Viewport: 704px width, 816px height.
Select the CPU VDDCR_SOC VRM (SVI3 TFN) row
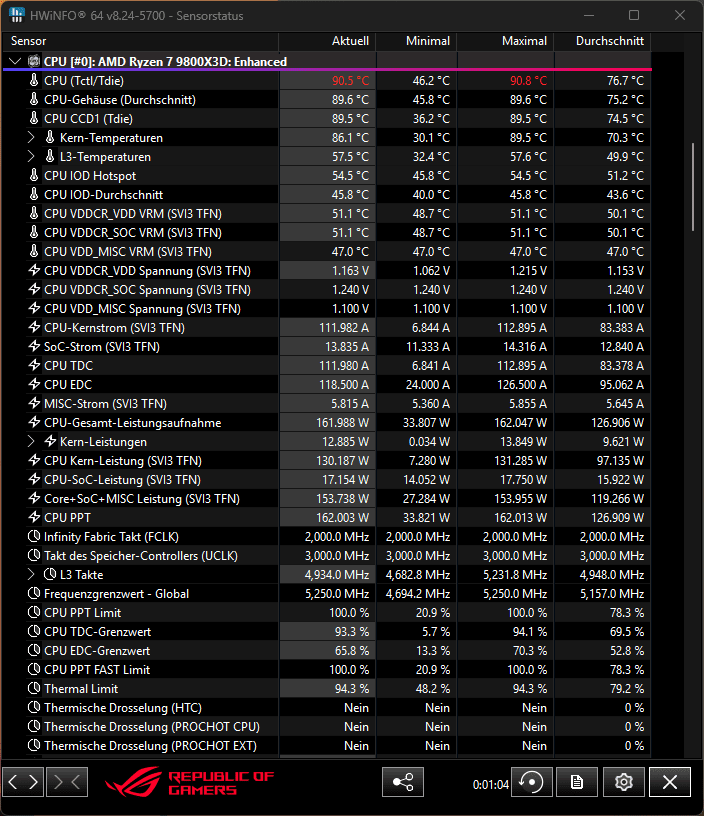[x=327, y=233]
